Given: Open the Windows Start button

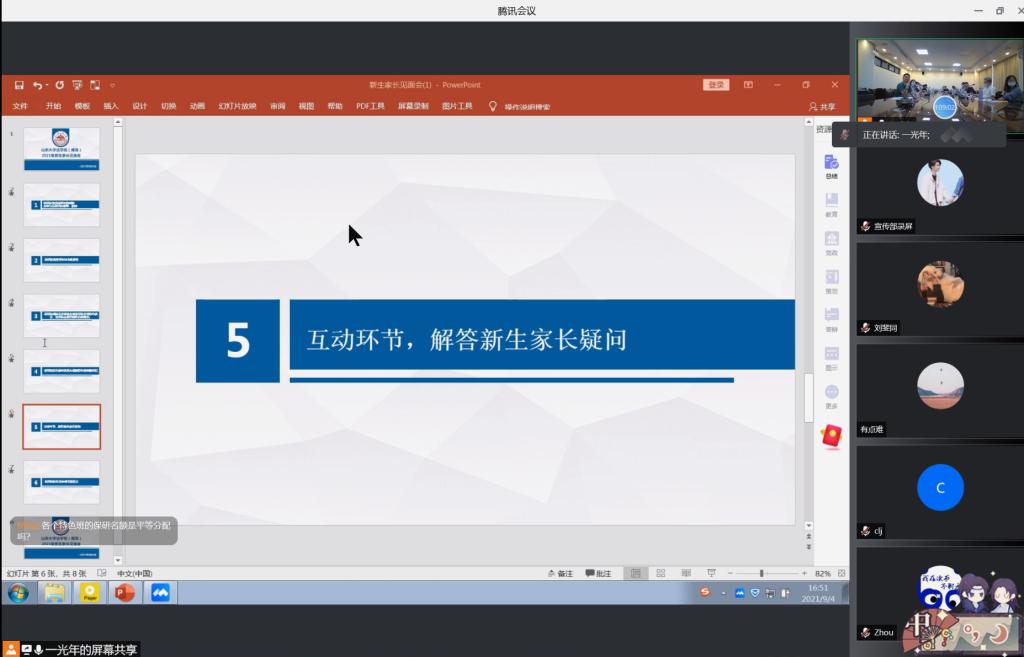Looking at the screenshot, I should coord(18,593).
